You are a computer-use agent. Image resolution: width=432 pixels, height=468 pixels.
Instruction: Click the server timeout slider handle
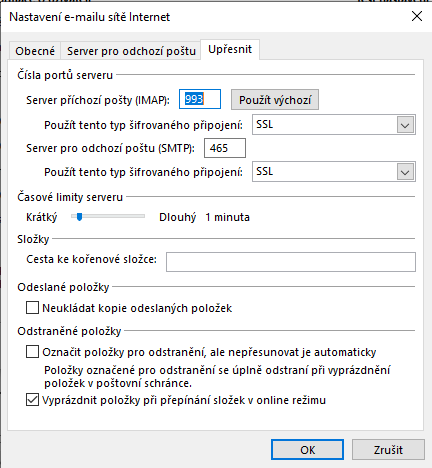(x=79, y=217)
